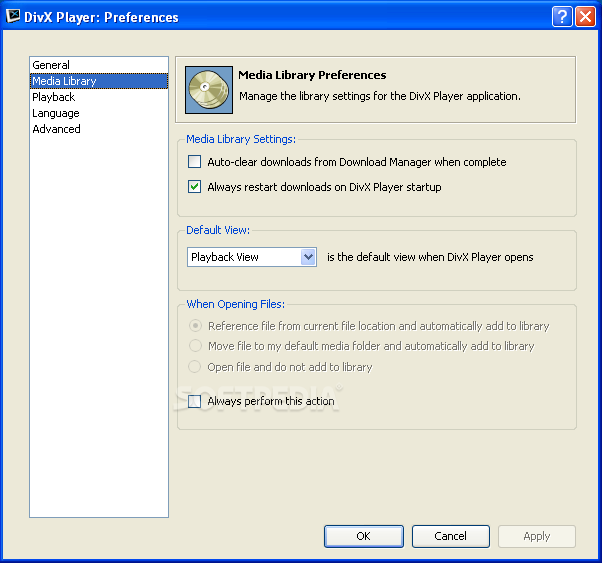Screen dimensions: 602x563
Task: Click the Playback View combo box
Action: click(252, 257)
